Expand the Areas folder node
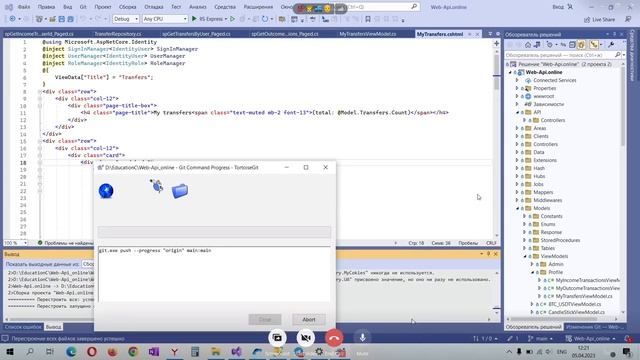The height and width of the screenshot is (360, 640). pyautogui.click(x=517, y=128)
